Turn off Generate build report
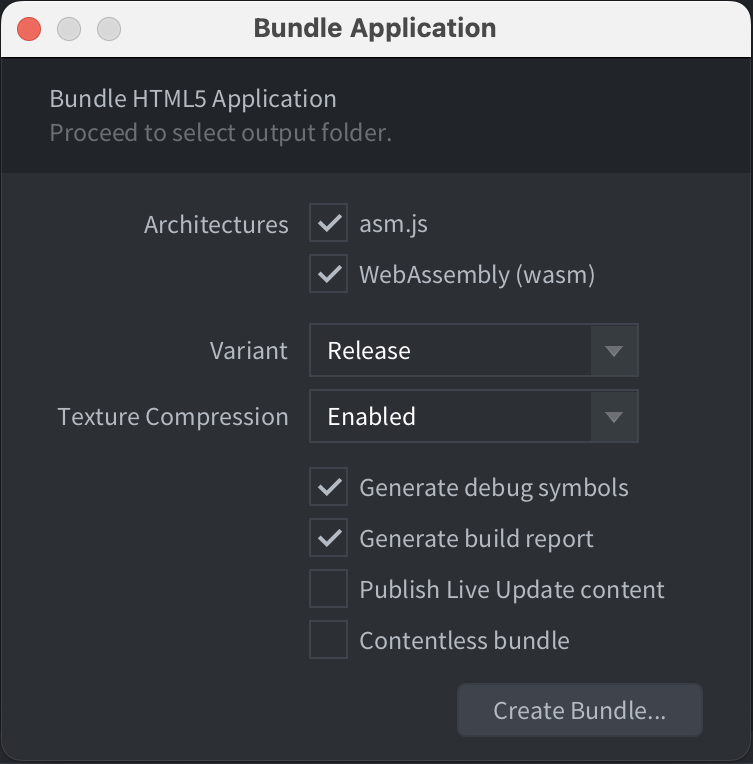The image size is (753, 764). (328, 539)
